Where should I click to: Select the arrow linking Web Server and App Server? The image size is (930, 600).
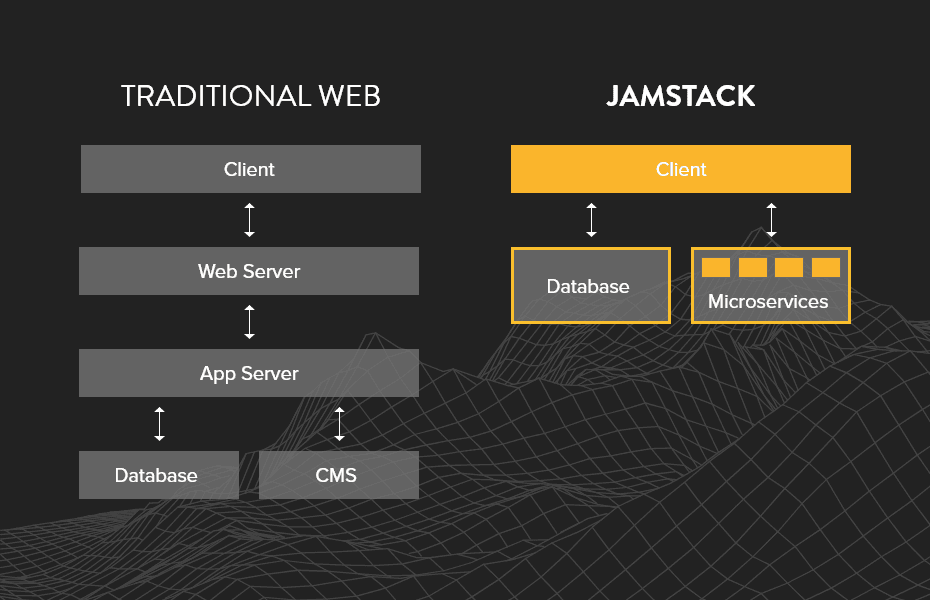pos(249,321)
